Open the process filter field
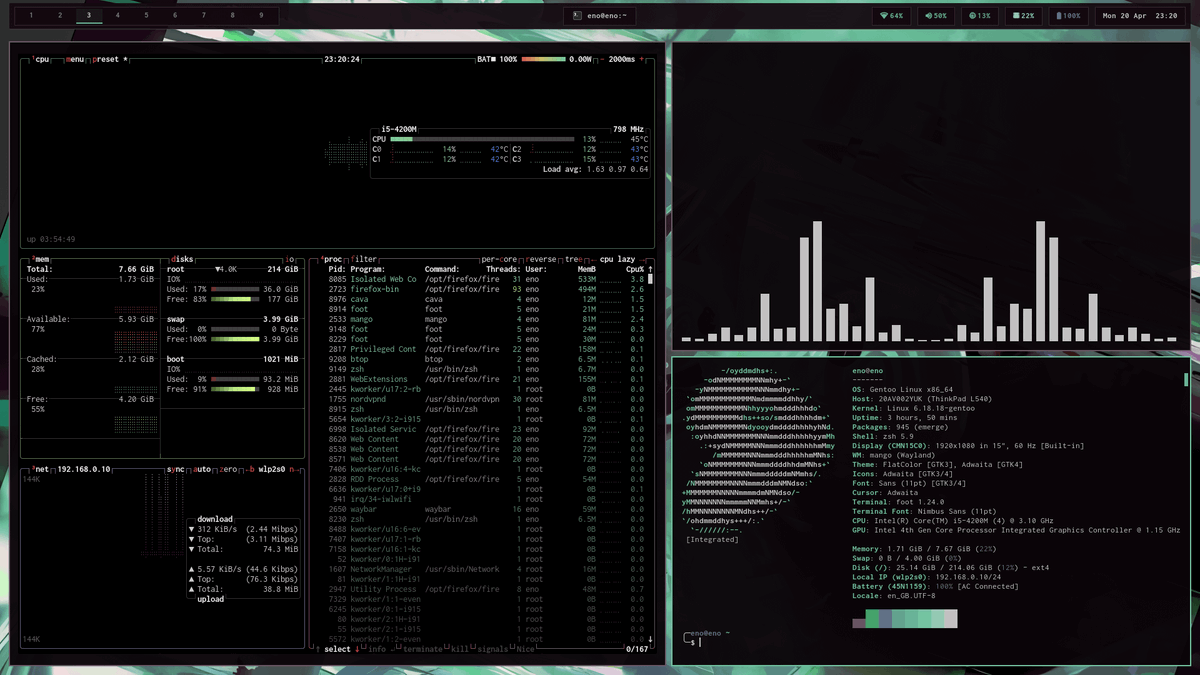The width and height of the screenshot is (1200, 675). pyautogui.click(x=365, y=259)
